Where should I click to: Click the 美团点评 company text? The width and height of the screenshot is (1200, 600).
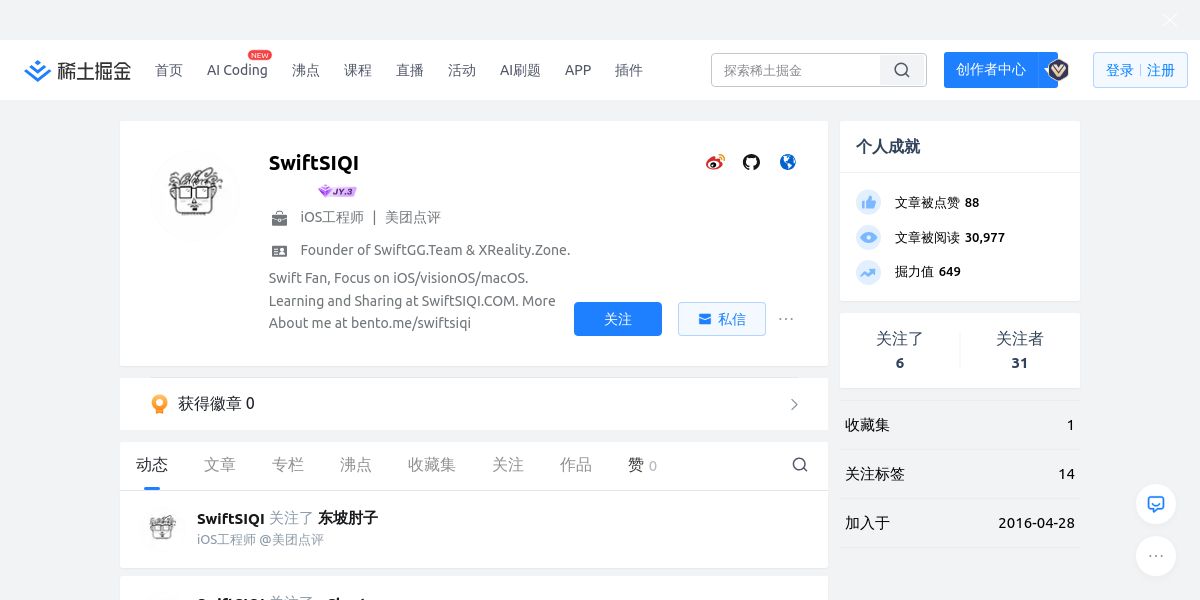click(x=413, y=218)
